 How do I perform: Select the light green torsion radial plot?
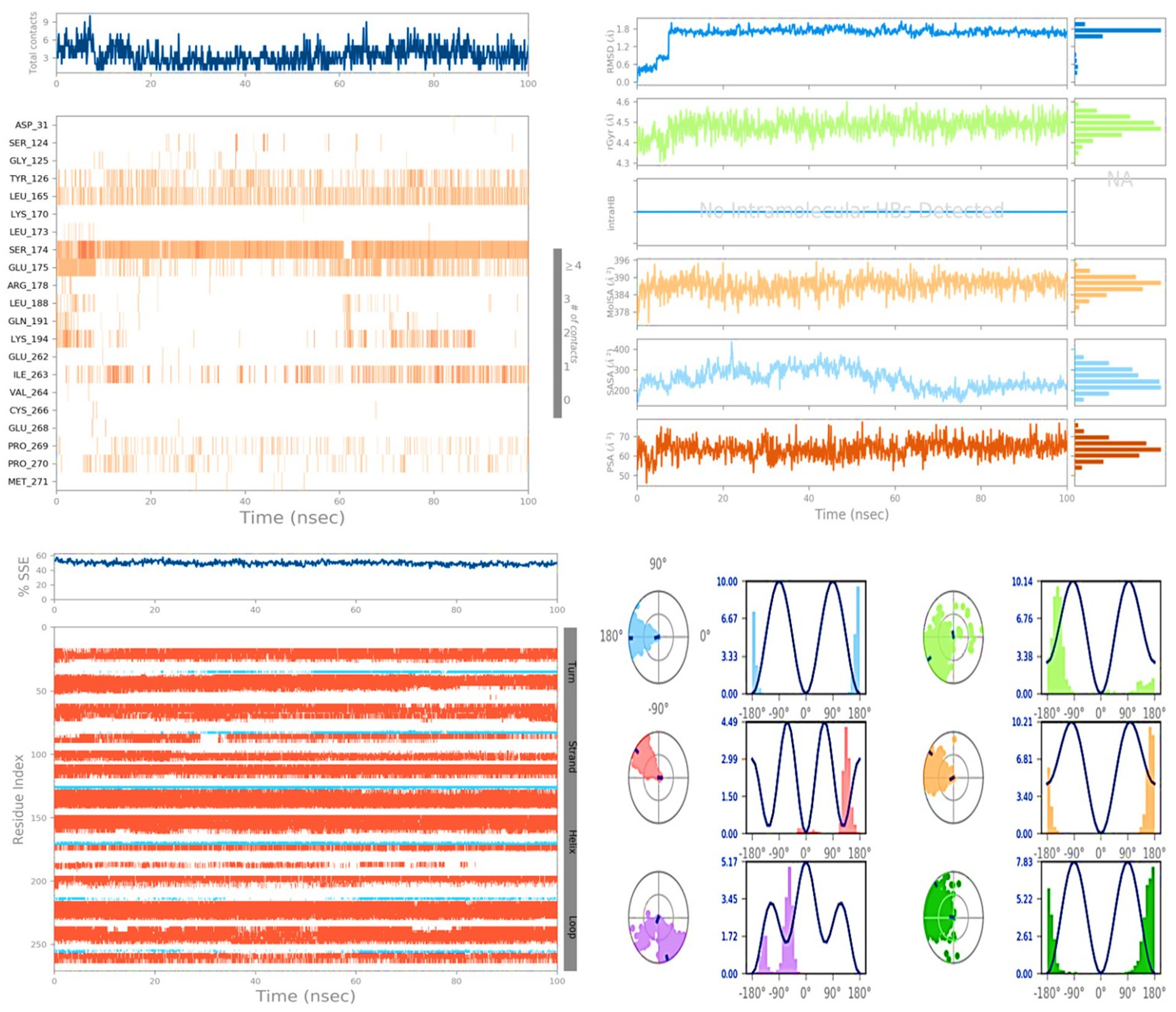tap(953, 637)
